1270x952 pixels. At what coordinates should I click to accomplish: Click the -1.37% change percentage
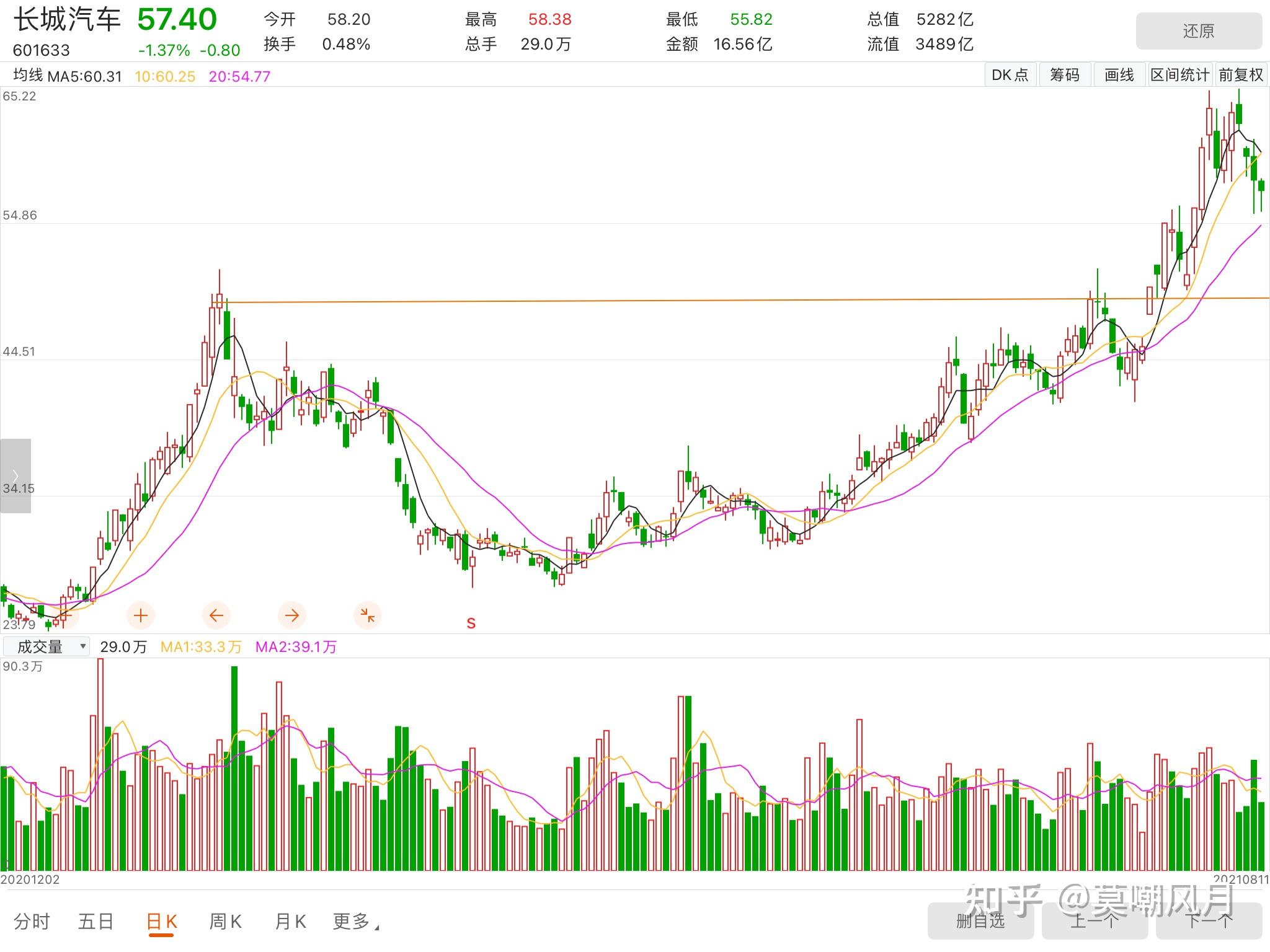tap(164, 50)
